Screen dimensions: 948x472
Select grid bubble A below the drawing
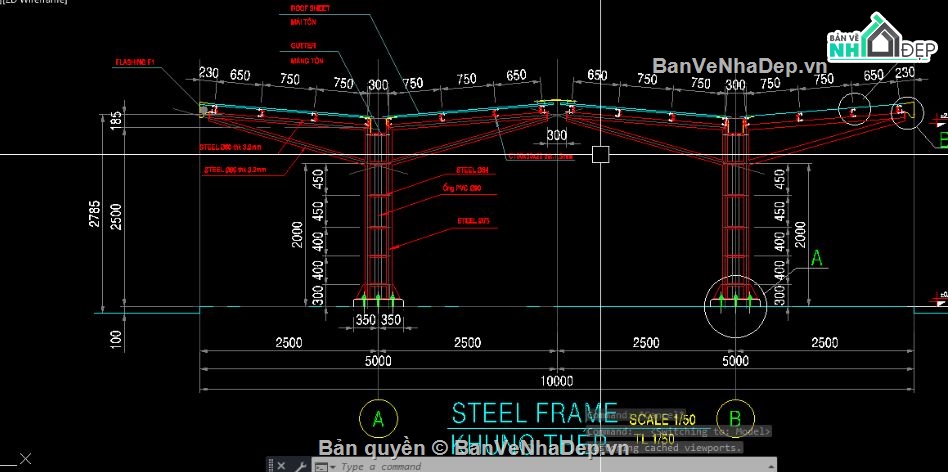pos(377,418)
